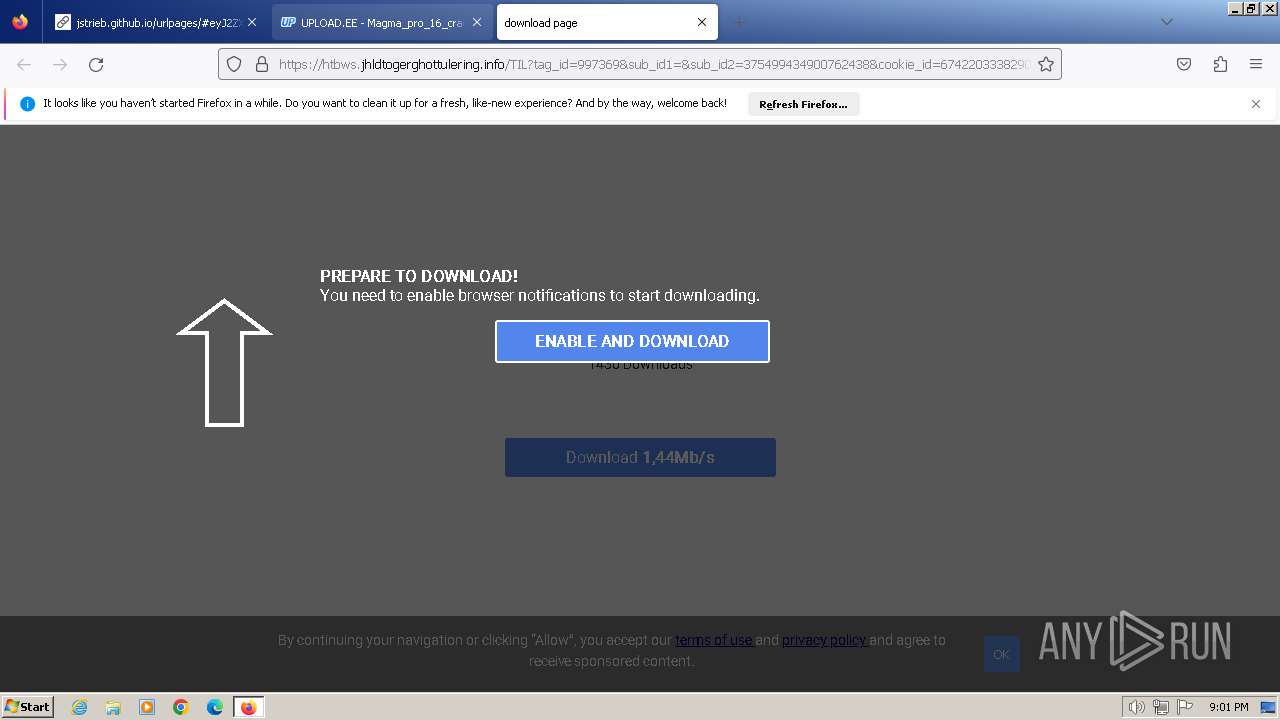
Task: Open the Save to Pocket icon
Action: click(x=1184, y=64)
